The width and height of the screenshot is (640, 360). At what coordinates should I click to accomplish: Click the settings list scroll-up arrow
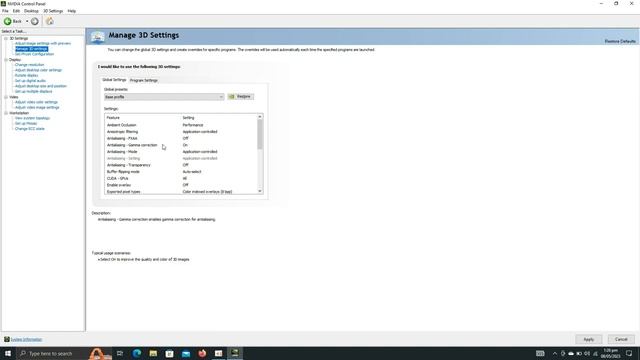[260, 117]
